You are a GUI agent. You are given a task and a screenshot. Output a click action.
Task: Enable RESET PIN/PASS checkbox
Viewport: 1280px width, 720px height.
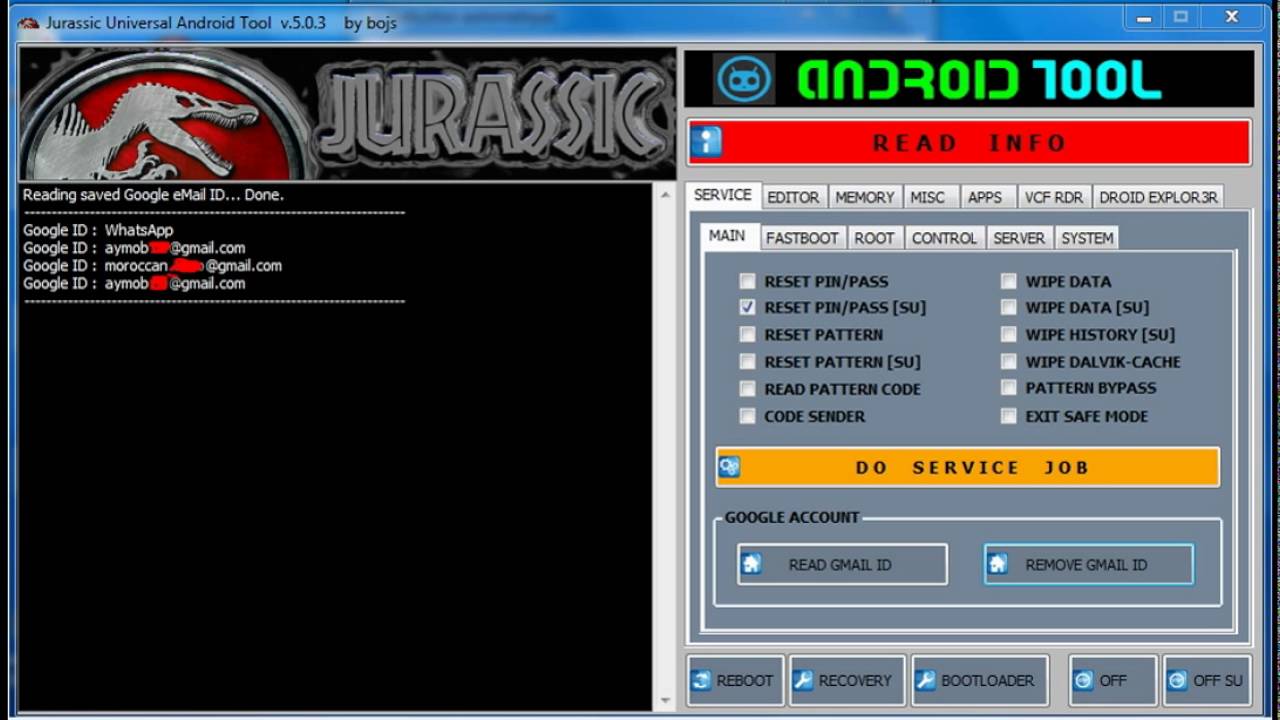(x=747, y=281)
